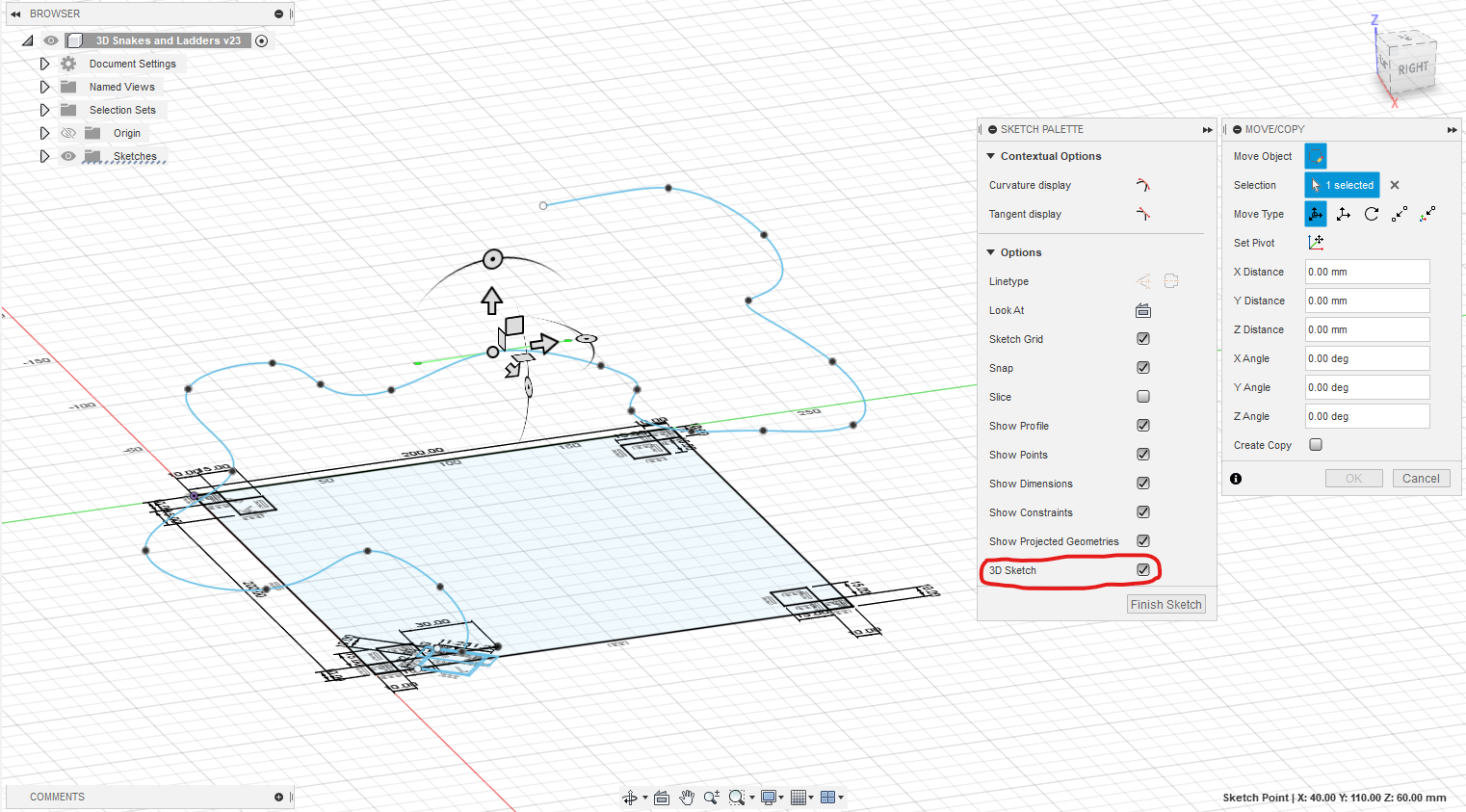The height and width of the screenshot is (812, 1466).
Task: Enable the Slice checkbox
Action: point(1143,397)
